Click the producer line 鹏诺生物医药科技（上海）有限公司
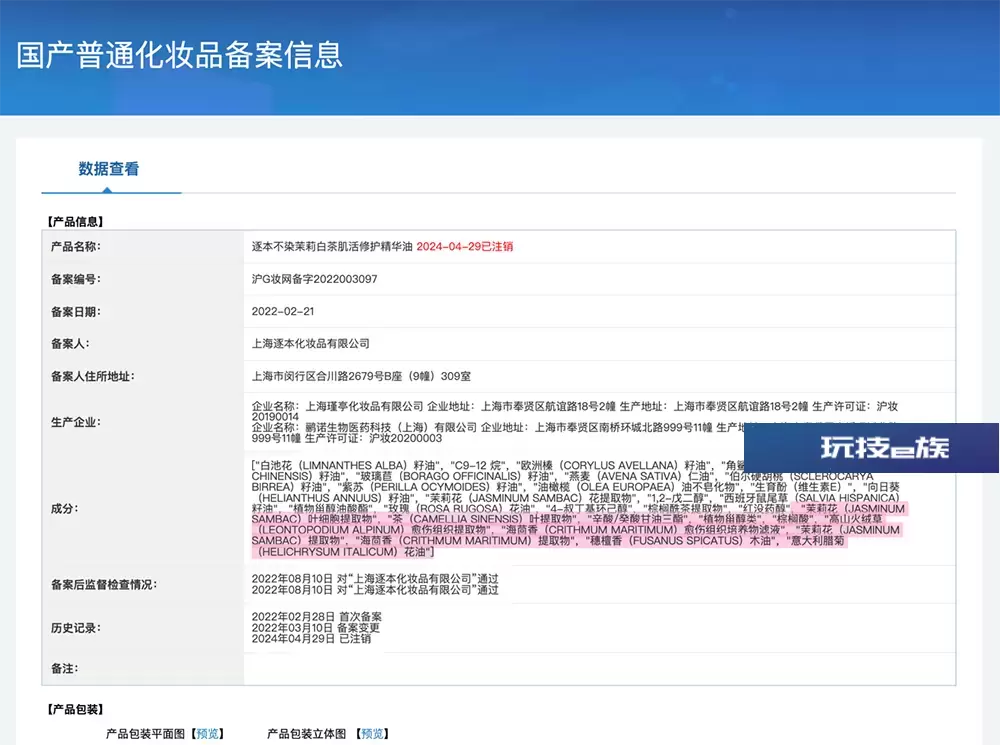1000x745 pixels. click(391, 427)
